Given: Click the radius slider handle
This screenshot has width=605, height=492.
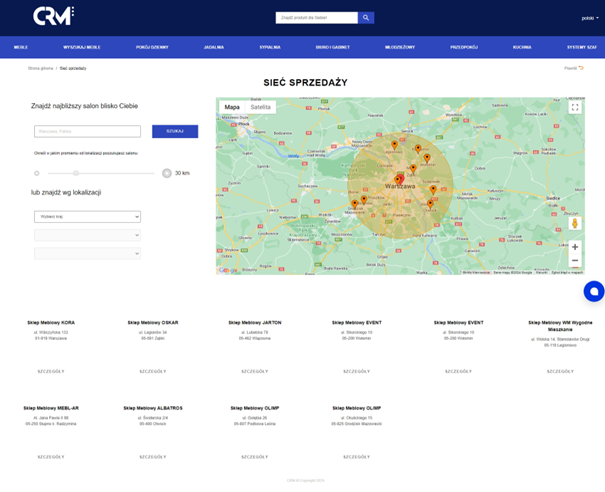Looking at the screenshot, I should (x=76, y=173).
